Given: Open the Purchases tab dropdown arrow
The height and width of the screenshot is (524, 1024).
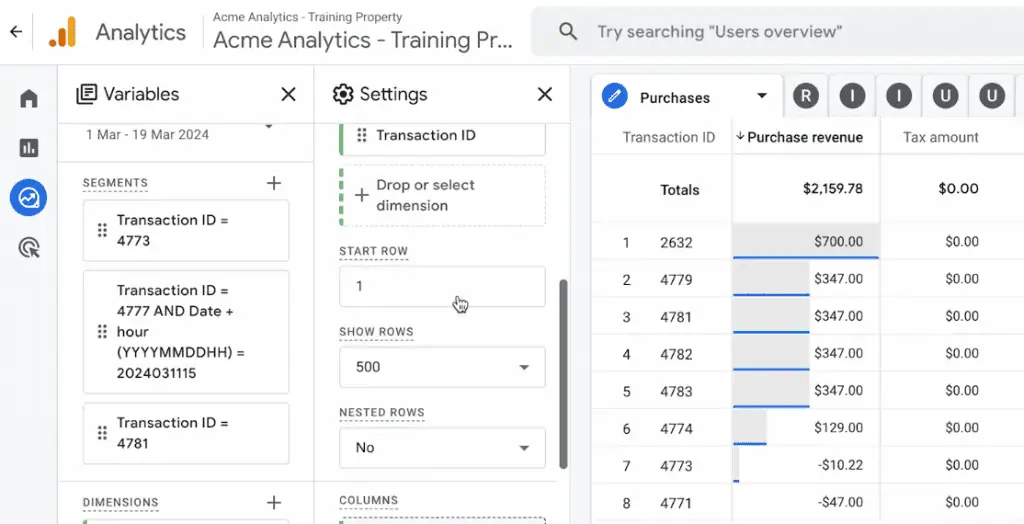Looking at the screenshot, I should click(762, 97).
